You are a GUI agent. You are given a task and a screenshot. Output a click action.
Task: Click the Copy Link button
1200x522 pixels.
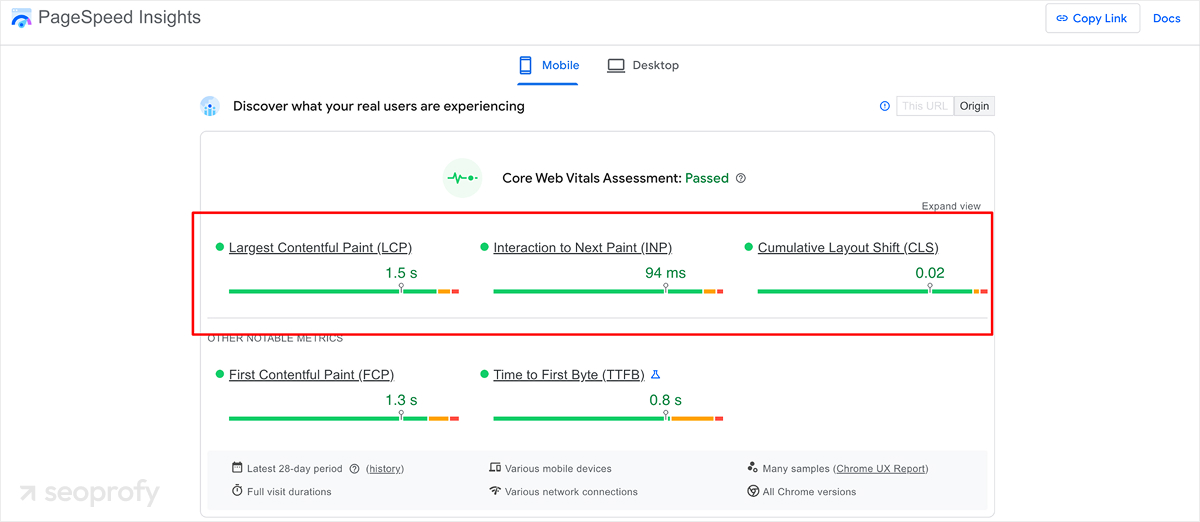point(1092,18)
